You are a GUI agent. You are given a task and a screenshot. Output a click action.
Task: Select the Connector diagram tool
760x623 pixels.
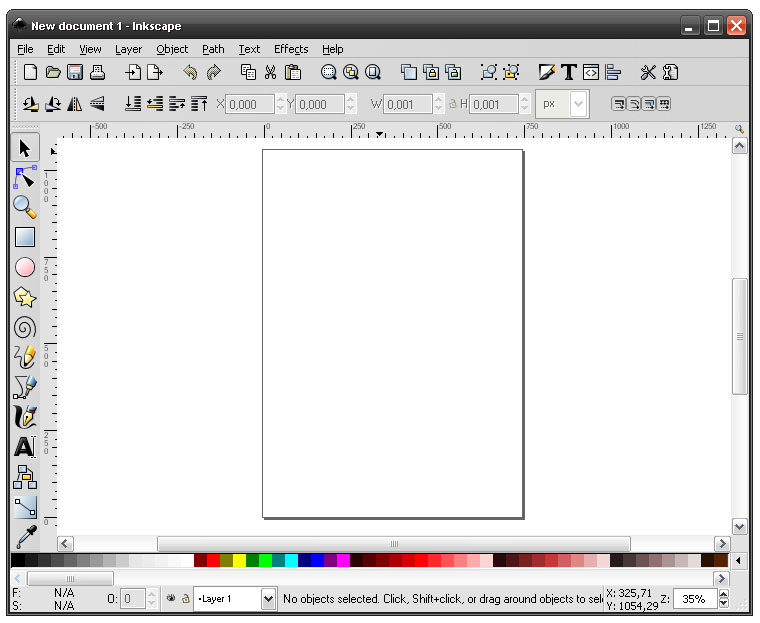point(25,477)
